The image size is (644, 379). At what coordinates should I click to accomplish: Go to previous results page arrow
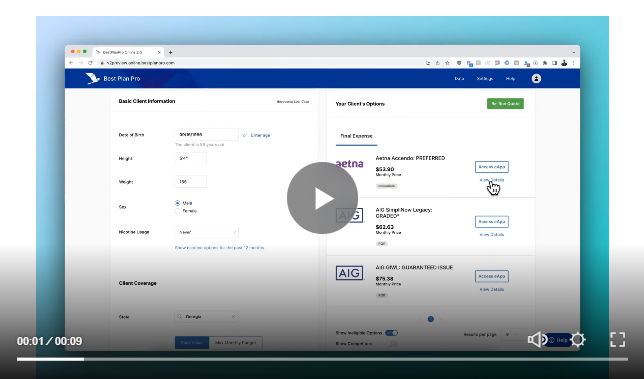421,319
